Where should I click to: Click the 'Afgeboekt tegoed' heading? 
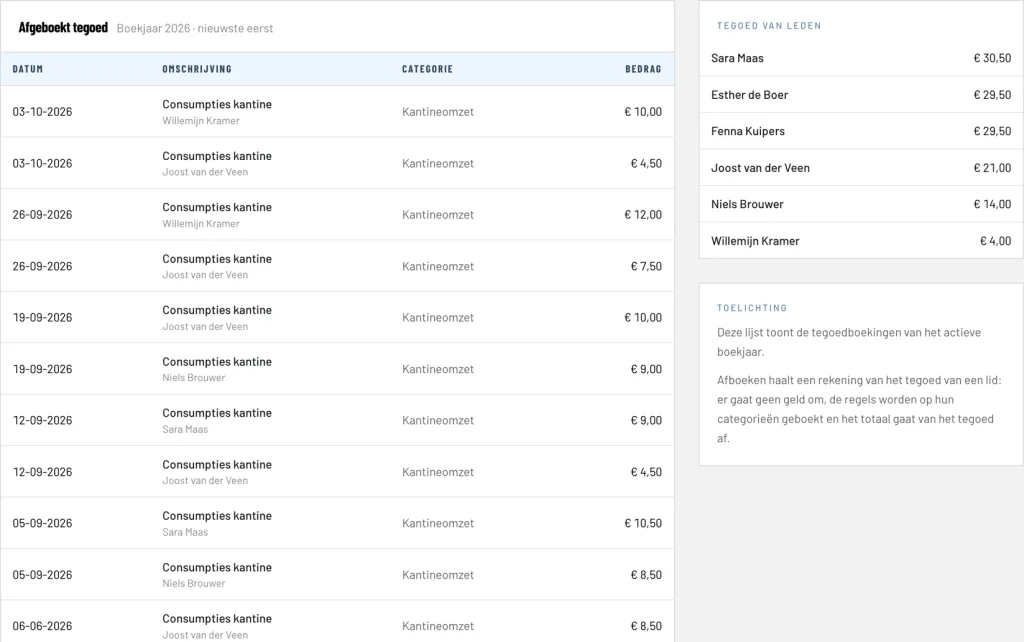[x=63, y=27]
